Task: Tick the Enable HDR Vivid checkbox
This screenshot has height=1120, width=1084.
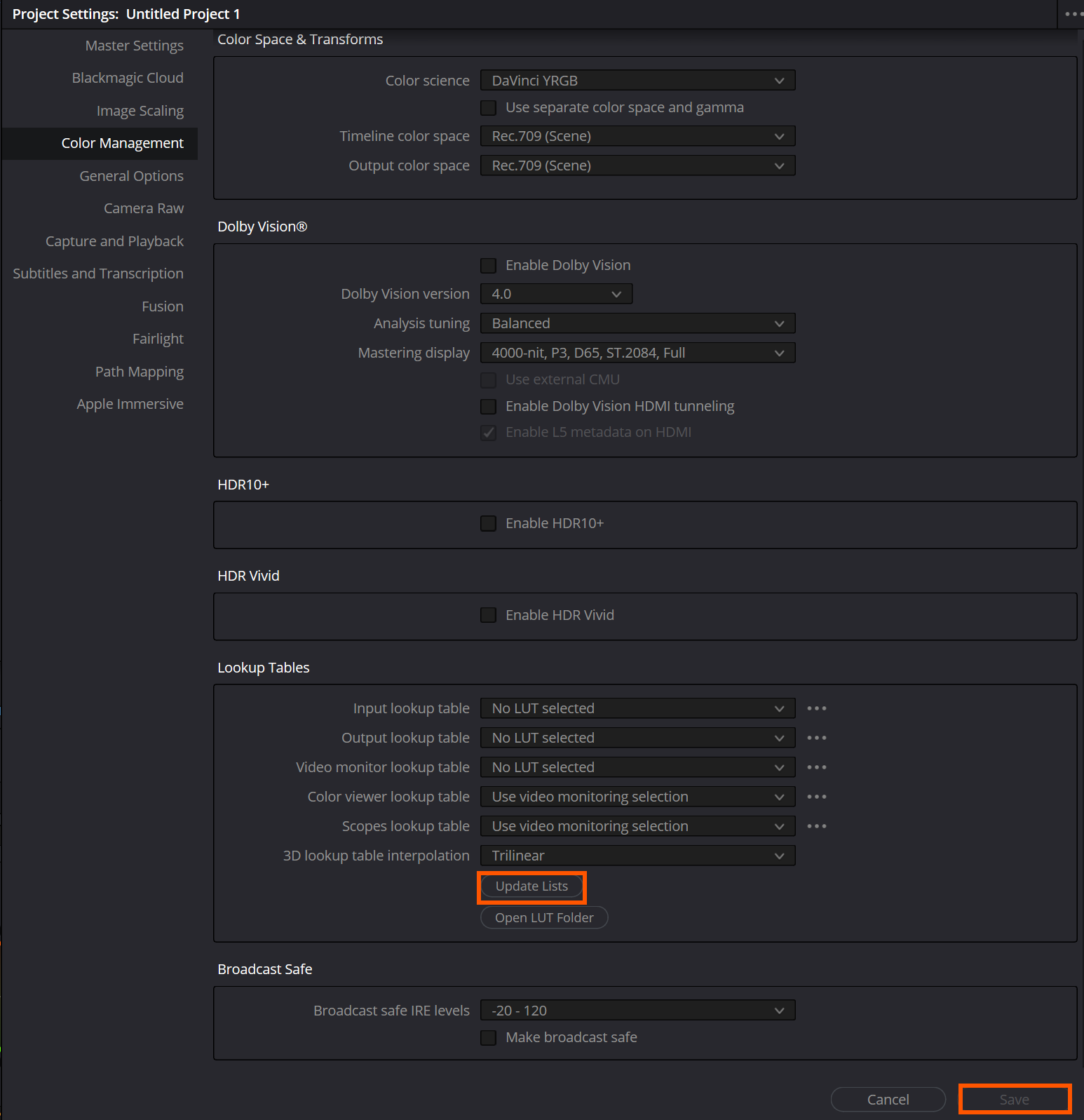Action: (488, 615)
